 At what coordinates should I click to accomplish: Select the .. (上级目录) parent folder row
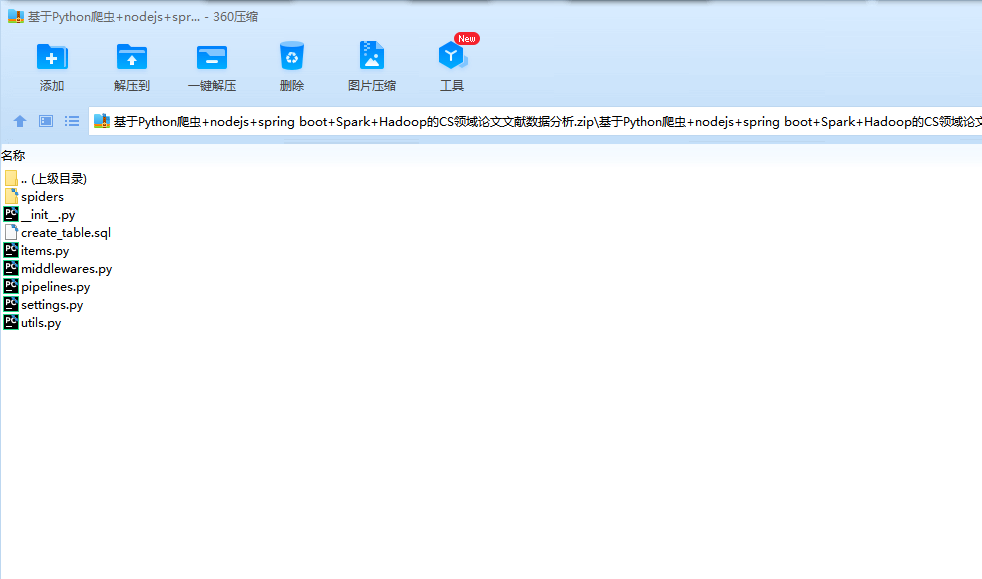pos(45,179)
